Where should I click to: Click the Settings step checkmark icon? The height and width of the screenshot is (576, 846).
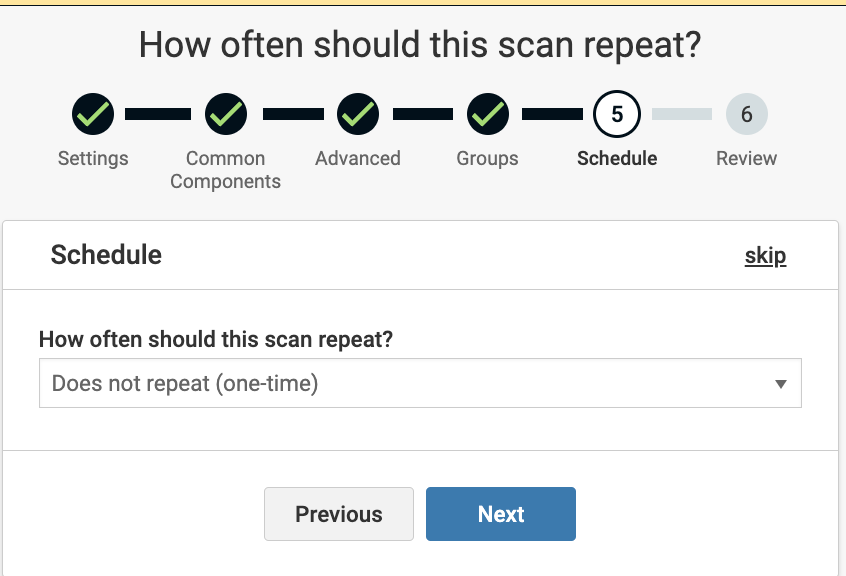pos(93,115)
